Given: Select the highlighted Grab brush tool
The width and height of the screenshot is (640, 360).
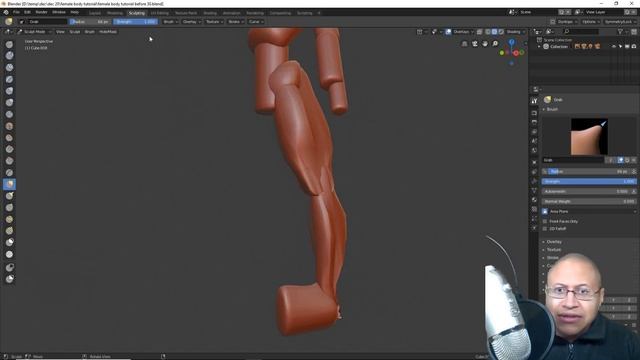Looking at the screenshot, I should click(x=9, y=184).
